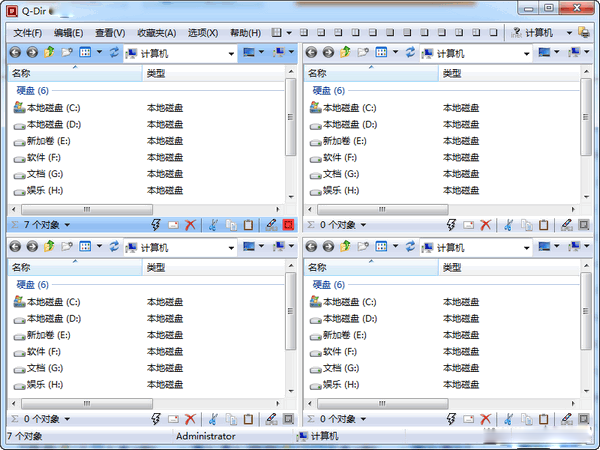This screenshot has width=600, height=450.
Task: Sort by 类型 column in top-left pane
Action: click(x=214, y=73)
